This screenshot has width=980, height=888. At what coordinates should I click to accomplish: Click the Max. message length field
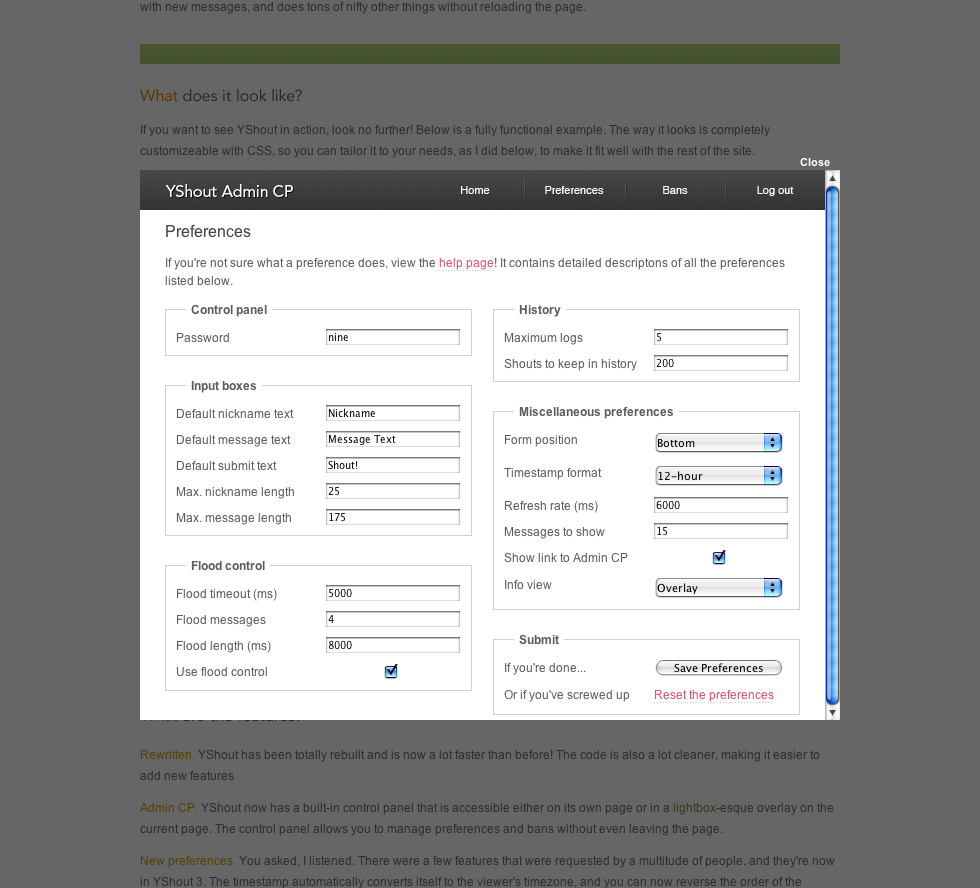392,517
